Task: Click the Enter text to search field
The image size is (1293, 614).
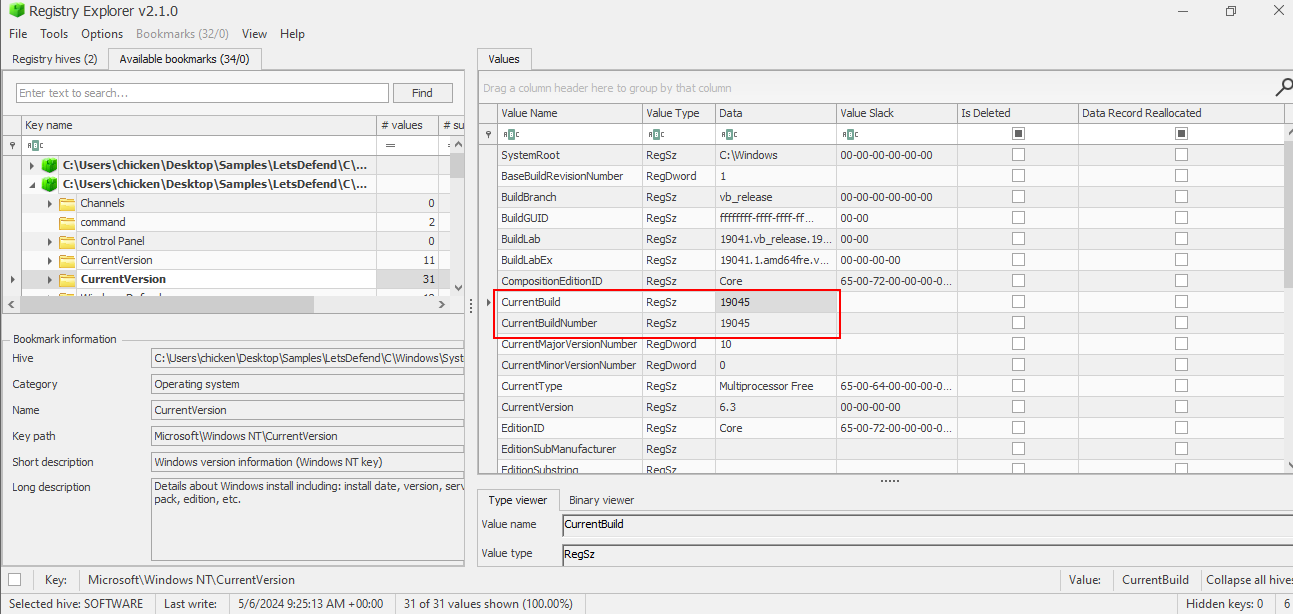Action: click(x=202, y=93)
